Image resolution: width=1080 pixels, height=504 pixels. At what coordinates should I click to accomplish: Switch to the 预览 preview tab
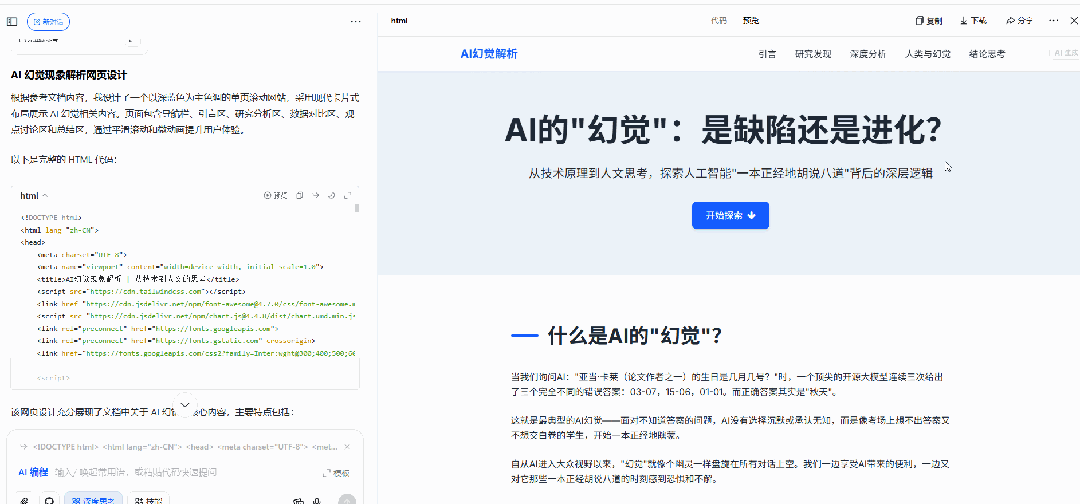(751, 21)
